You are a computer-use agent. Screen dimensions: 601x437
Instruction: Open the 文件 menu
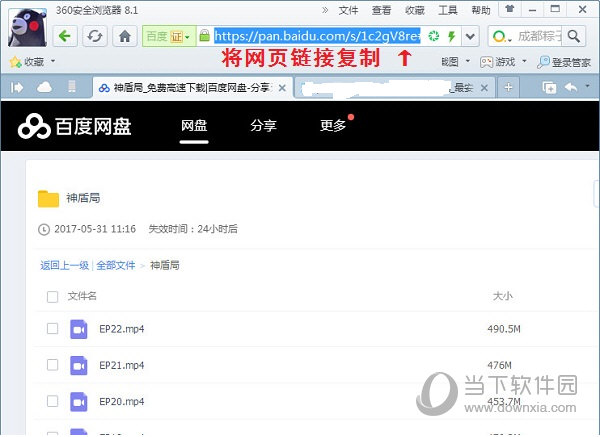(x=348, y=10)
